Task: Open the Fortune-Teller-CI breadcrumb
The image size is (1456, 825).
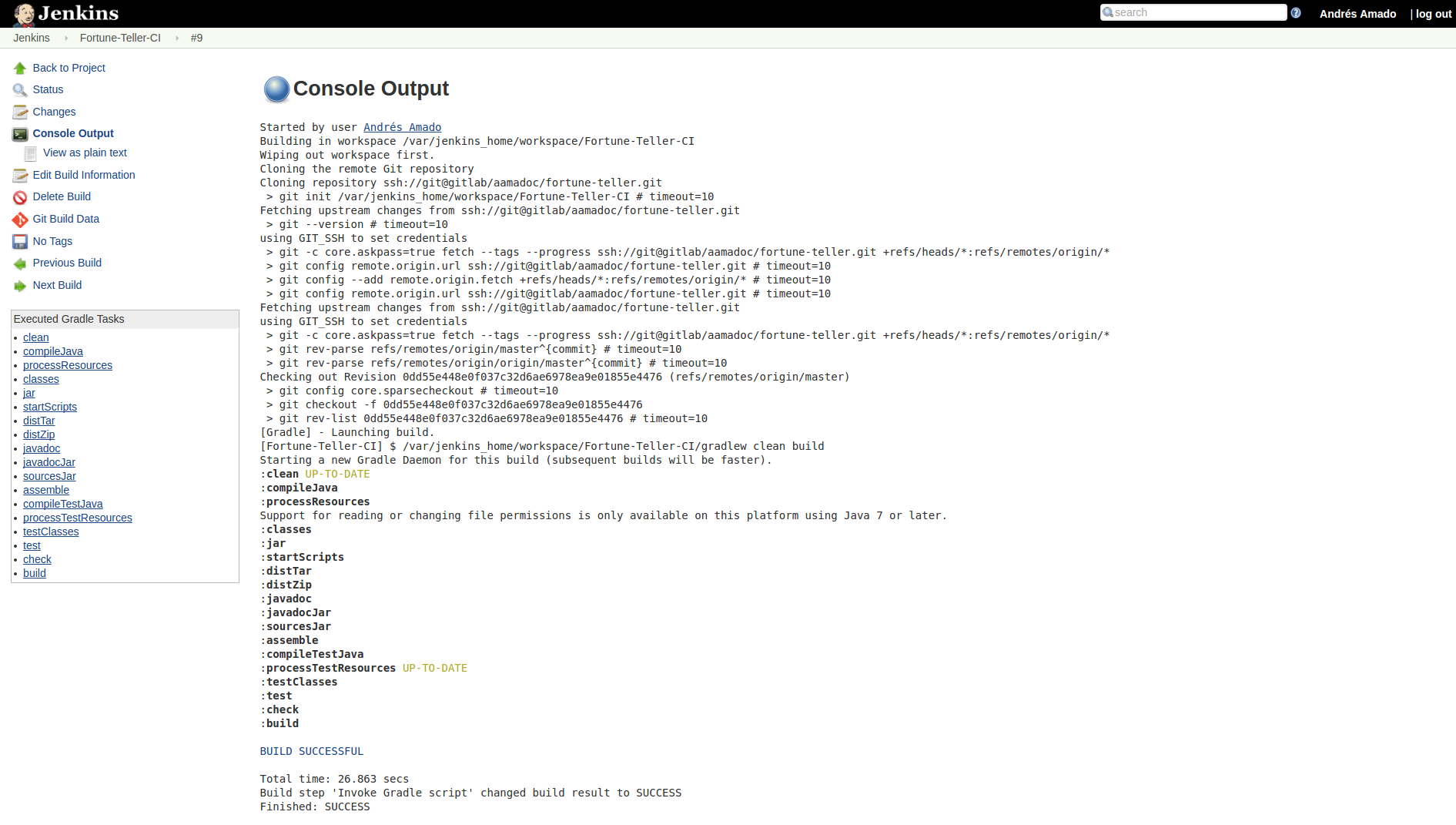Action: pyautogui.click(x=120, y=38)
